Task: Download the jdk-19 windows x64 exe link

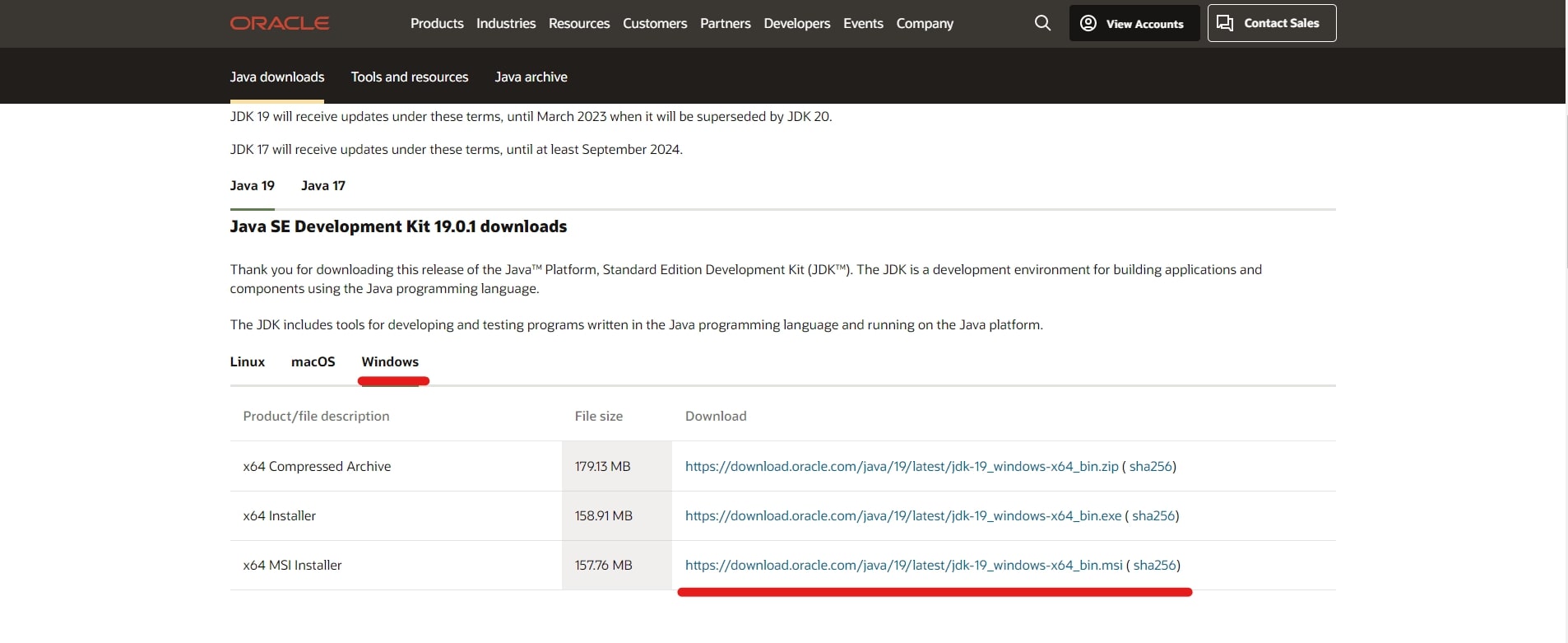Action: pos(903,515)
